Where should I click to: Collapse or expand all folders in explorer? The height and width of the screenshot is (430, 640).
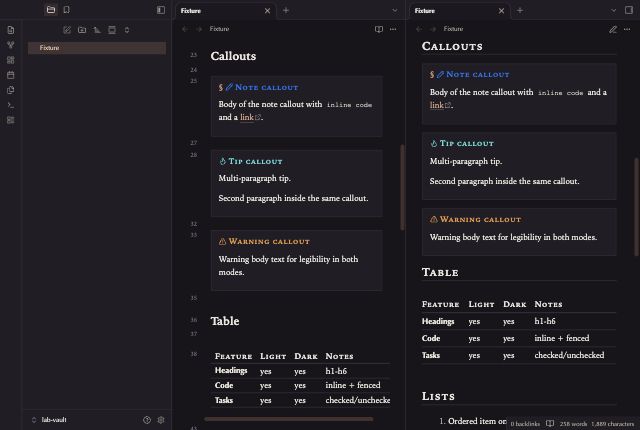[x=127, y=30]
